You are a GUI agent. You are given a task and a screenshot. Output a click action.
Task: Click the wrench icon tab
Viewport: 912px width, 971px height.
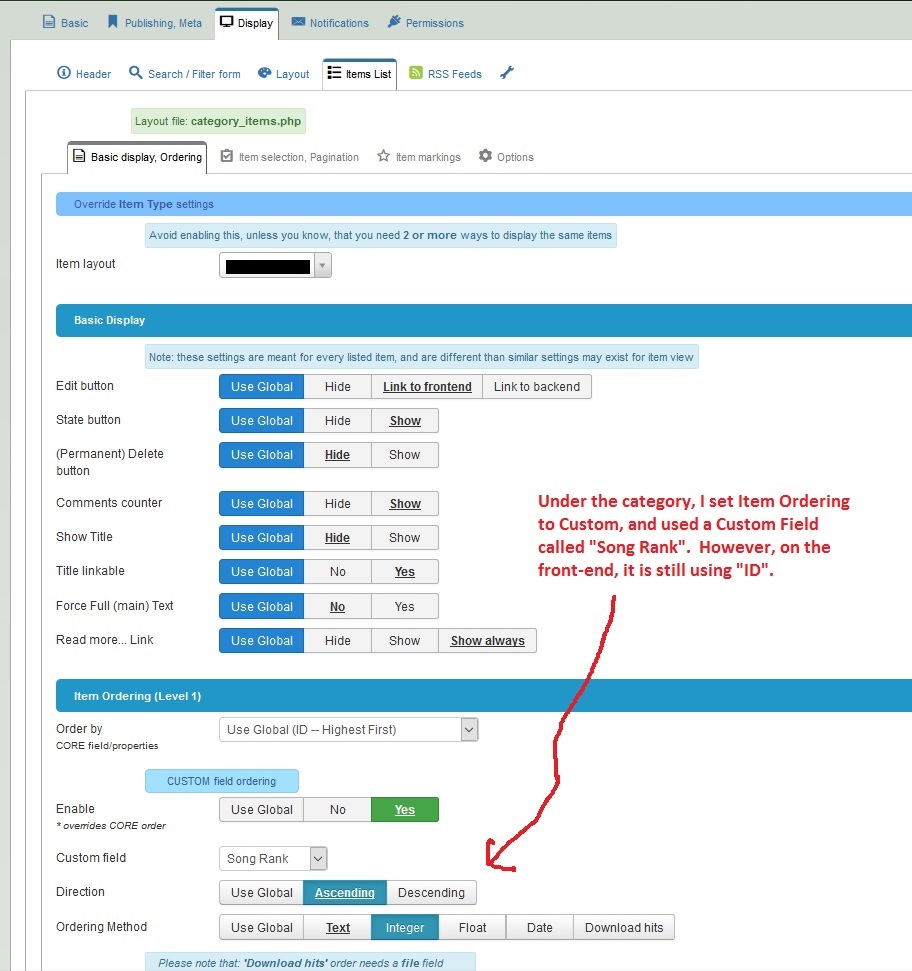(507, 73)
